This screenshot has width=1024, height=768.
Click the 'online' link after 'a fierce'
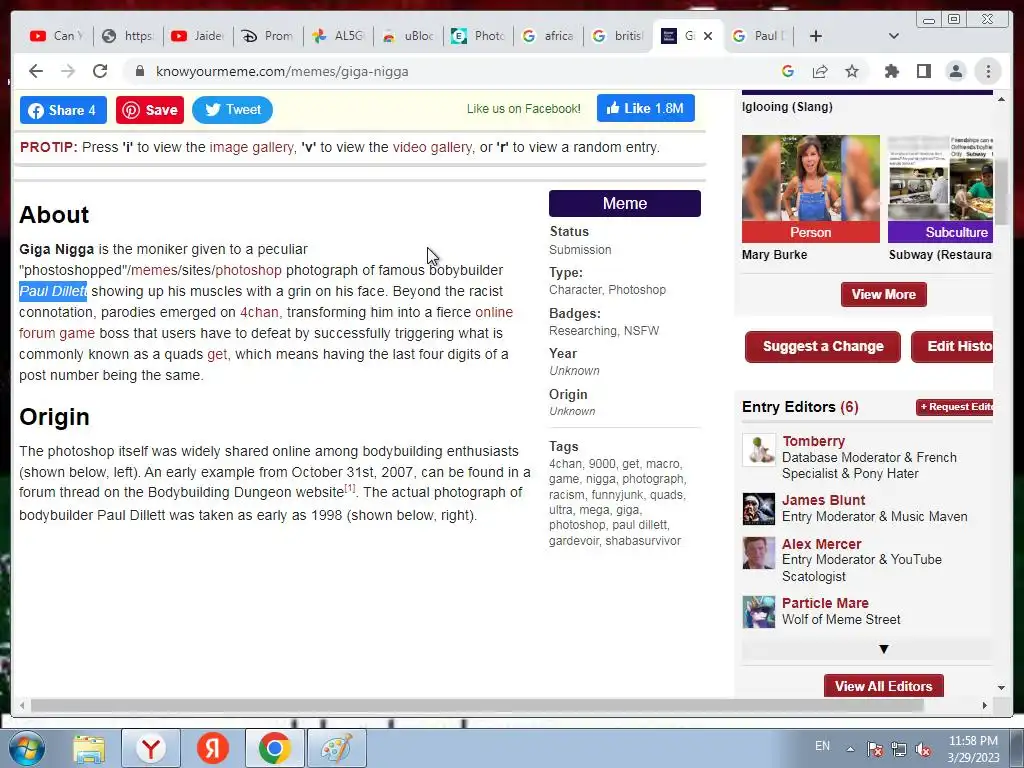(494, 312)
